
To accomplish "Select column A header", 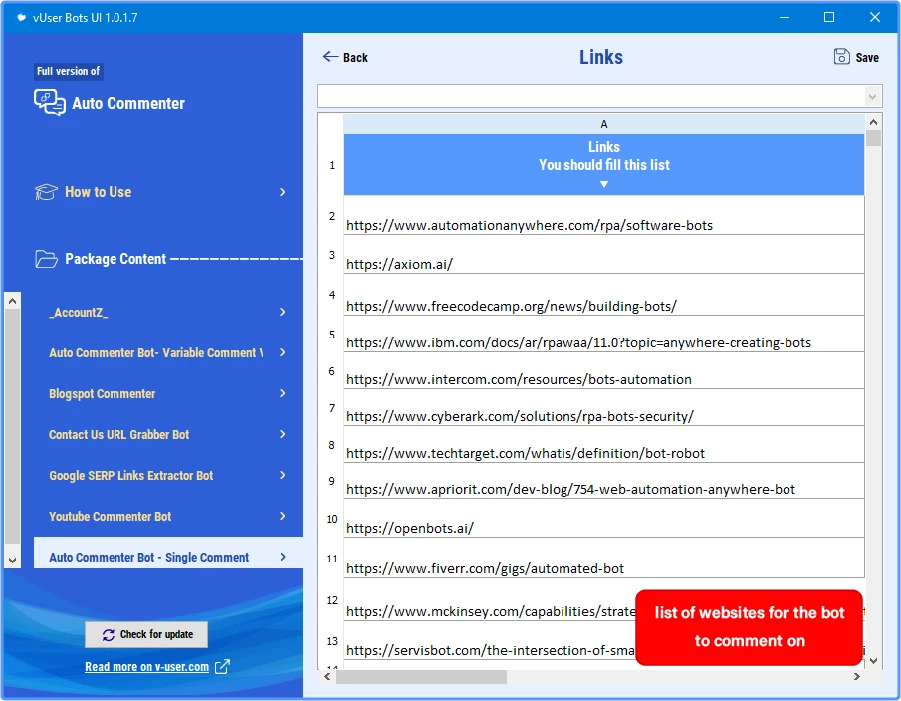I will [x=603, y=124].
